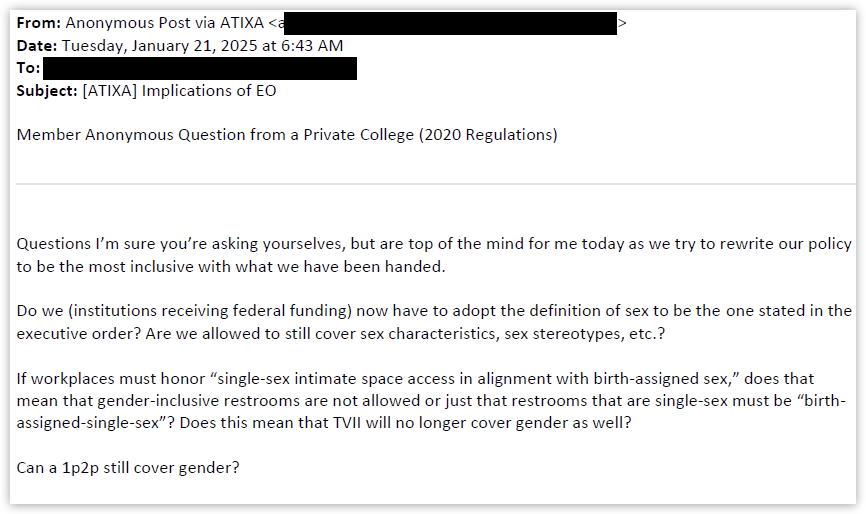The width and height of the screenshot is (866, 514).
Task: Click sender name Anonymous Post via ATIXA
Action: [x=165, y=23]
